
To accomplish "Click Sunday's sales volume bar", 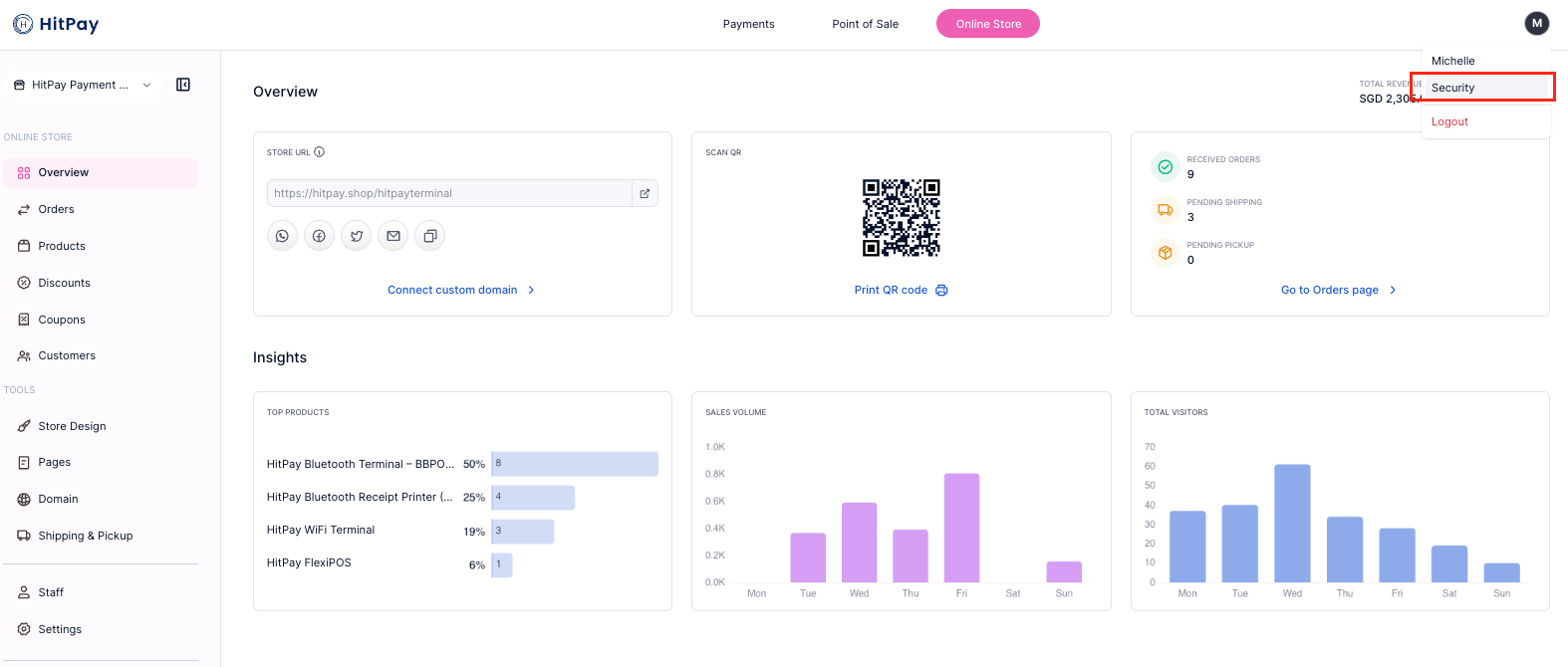I will pos(1064,572).
